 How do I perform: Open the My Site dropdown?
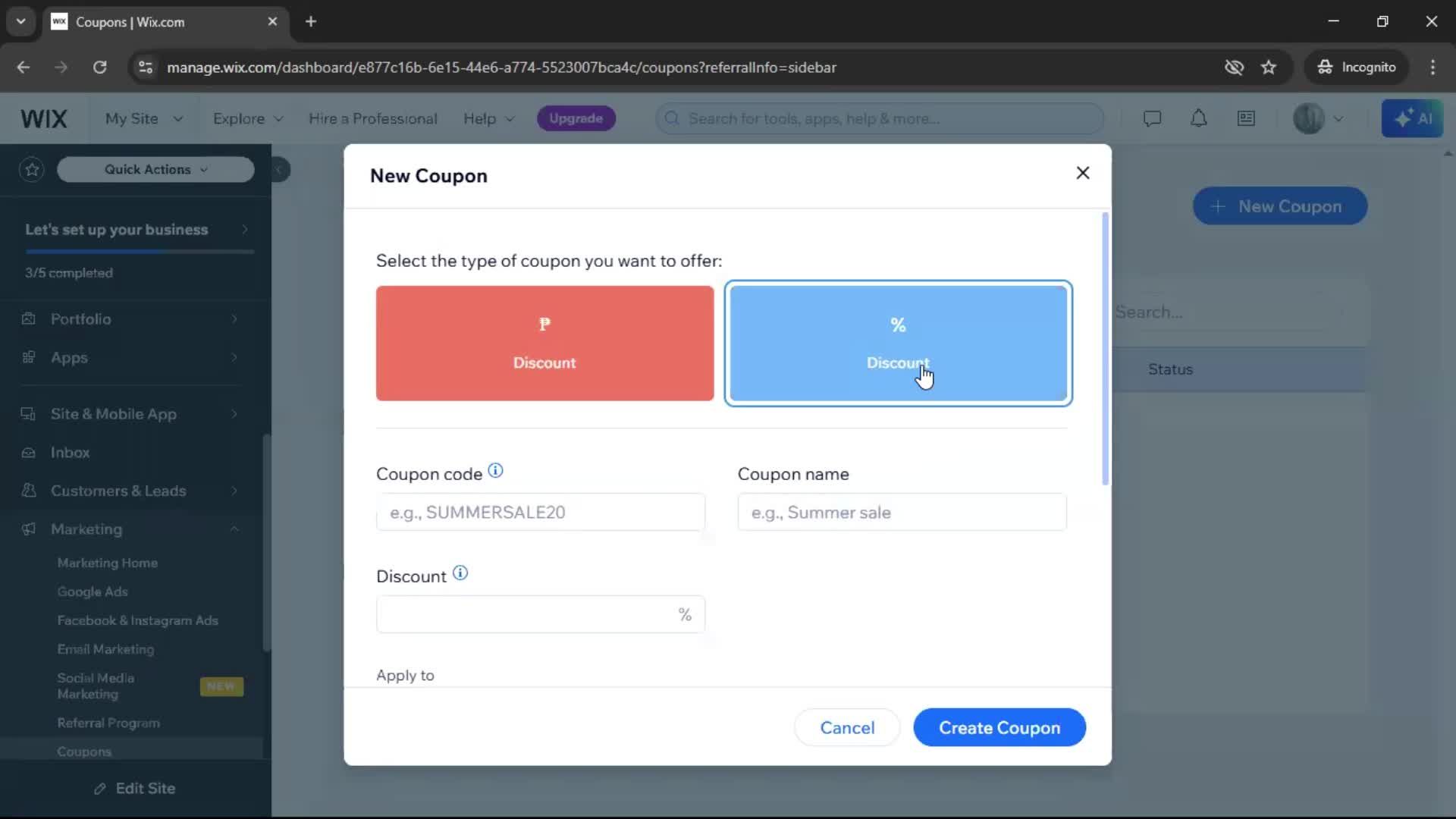click(144, 118)
